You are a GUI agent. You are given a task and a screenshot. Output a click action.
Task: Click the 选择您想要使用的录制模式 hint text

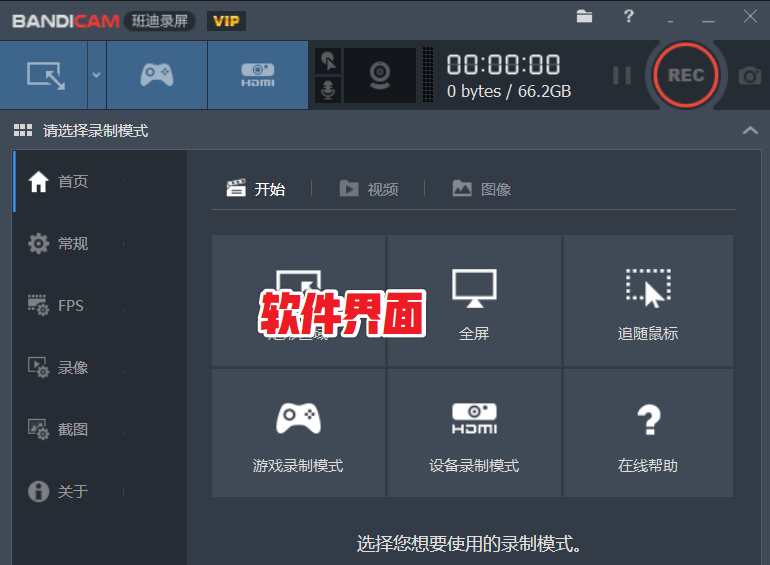click(468, 544)
